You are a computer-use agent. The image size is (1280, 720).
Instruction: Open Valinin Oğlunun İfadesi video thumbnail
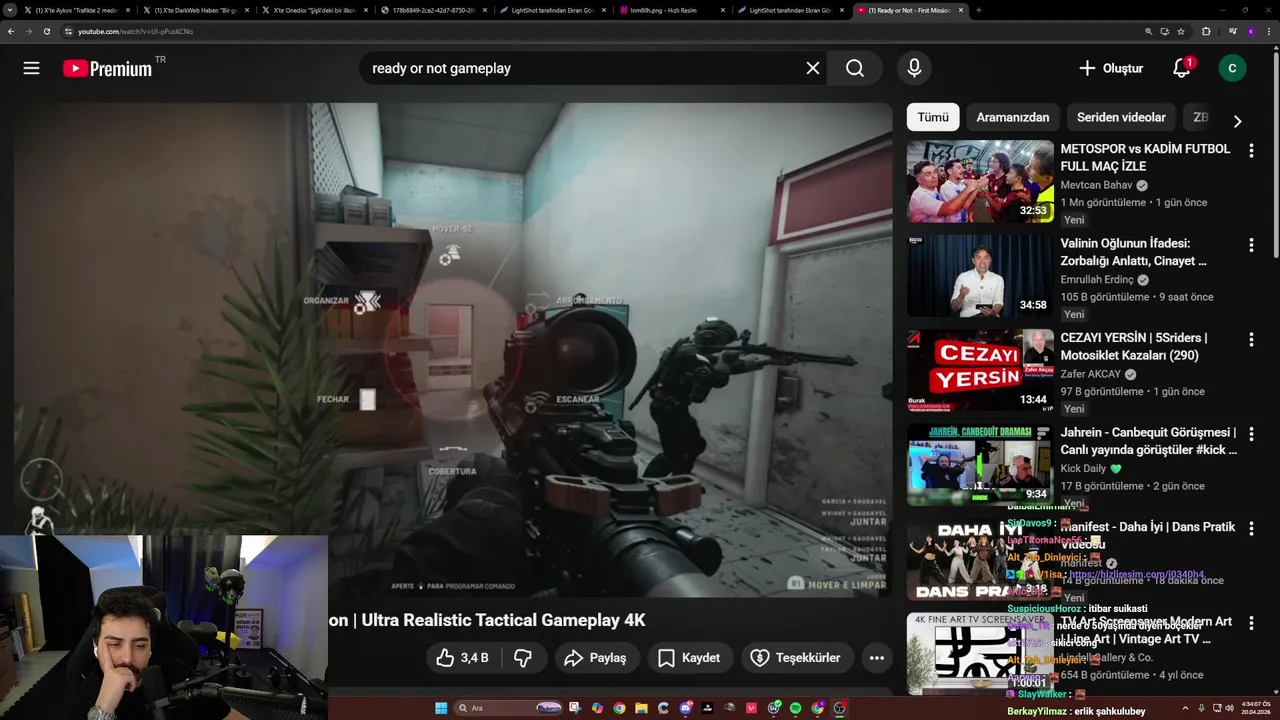[x=980, y=276]
